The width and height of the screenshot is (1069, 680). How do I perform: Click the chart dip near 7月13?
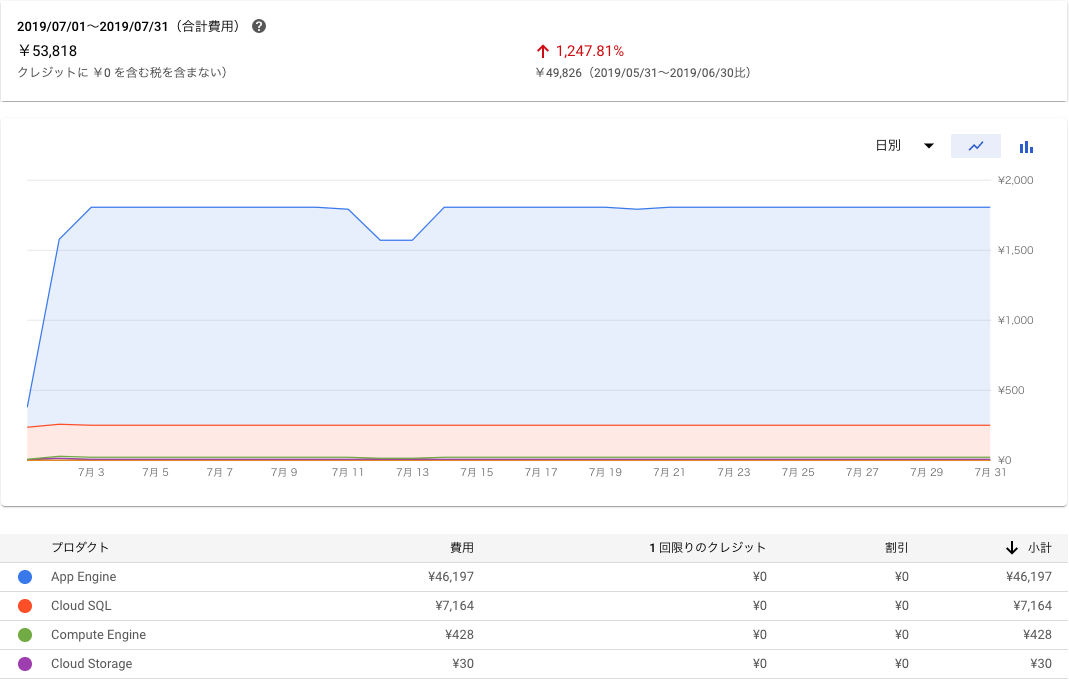point(398,240)
